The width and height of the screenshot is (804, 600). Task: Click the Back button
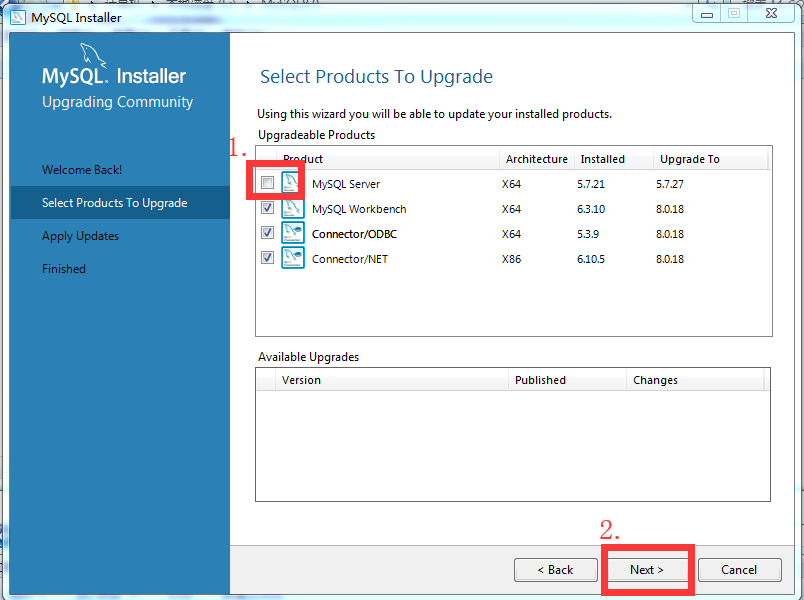point(556,569)
